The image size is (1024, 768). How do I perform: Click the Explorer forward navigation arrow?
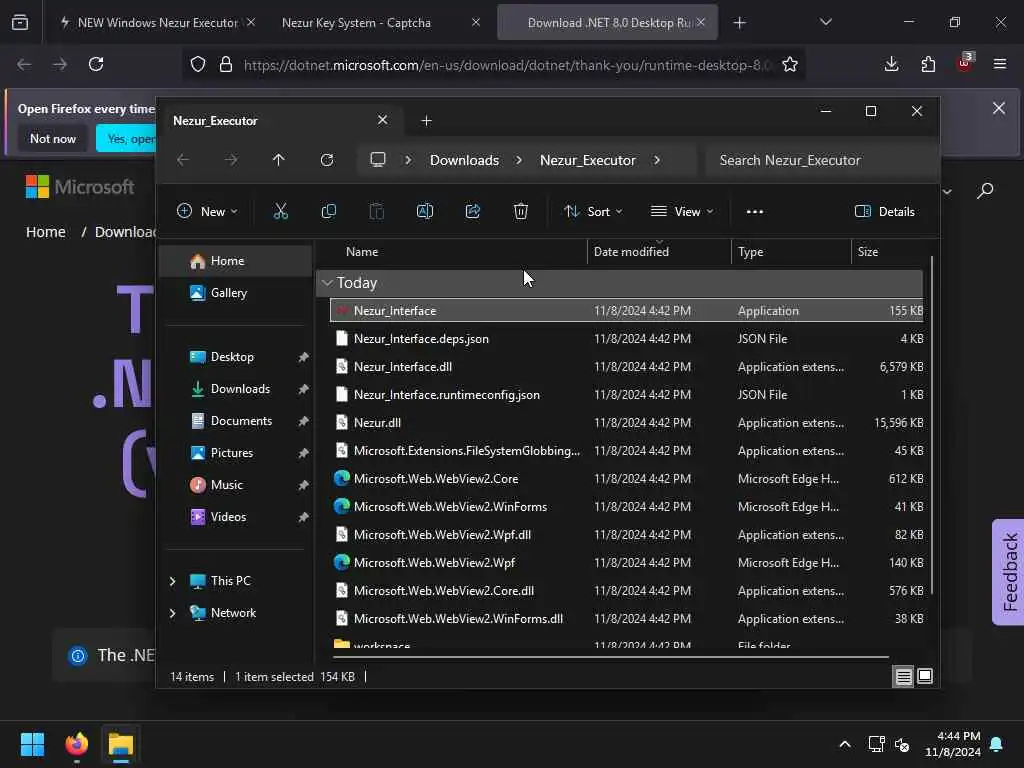coord(231,160)
